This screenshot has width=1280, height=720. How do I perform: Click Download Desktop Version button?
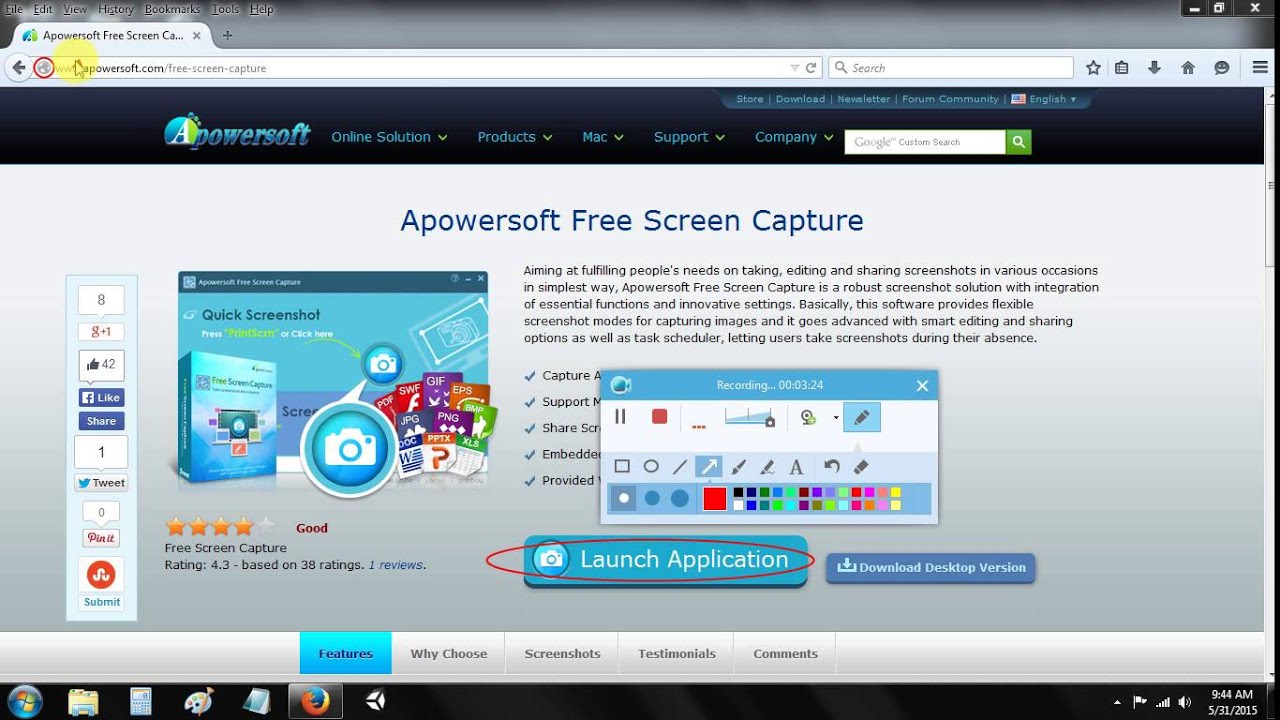931,567
